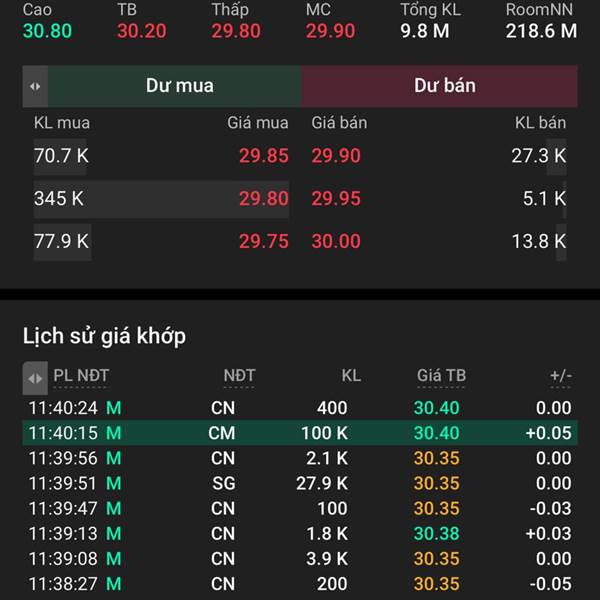Image resolution: width=600 pixels, height=600 pixels.
Task: Open the highlighted 11:40:15 trade row
Action: [x=300, y=433]
